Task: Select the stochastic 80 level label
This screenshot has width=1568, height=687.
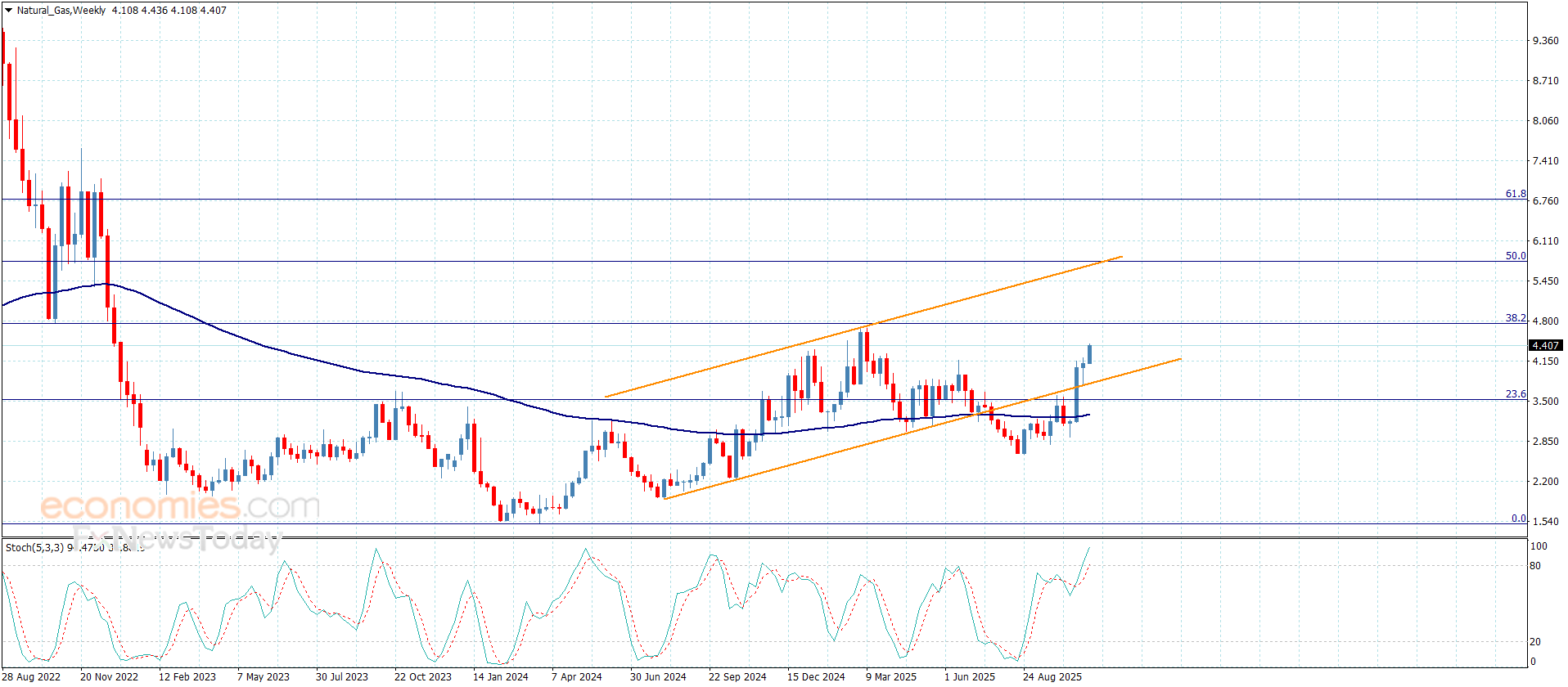Action: 1535,566
